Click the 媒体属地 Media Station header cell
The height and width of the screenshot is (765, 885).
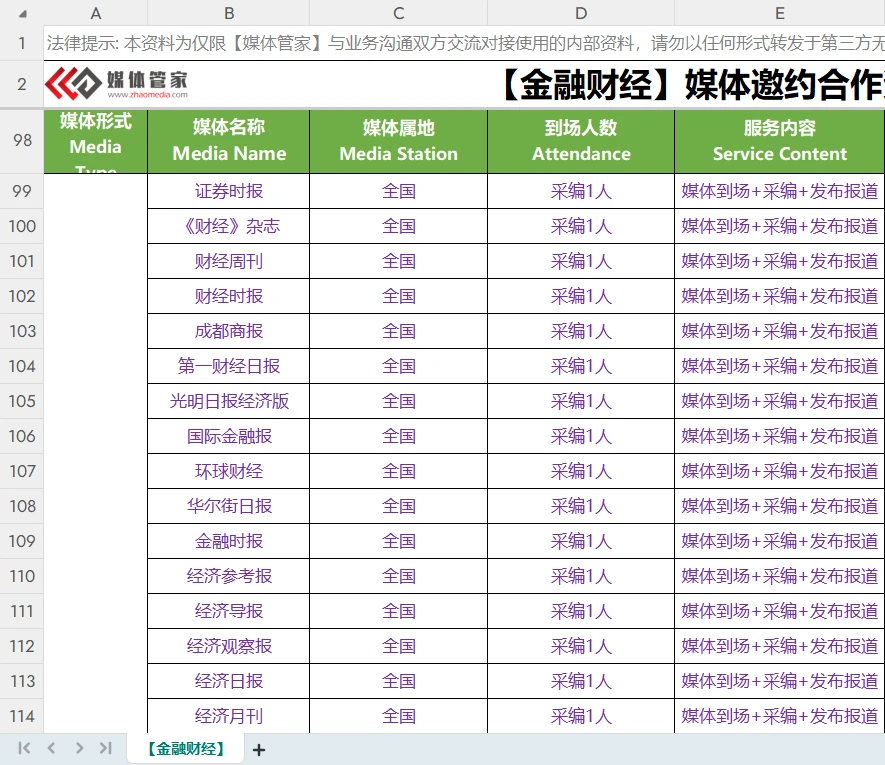pyautogui.click(x=398, y=141)
